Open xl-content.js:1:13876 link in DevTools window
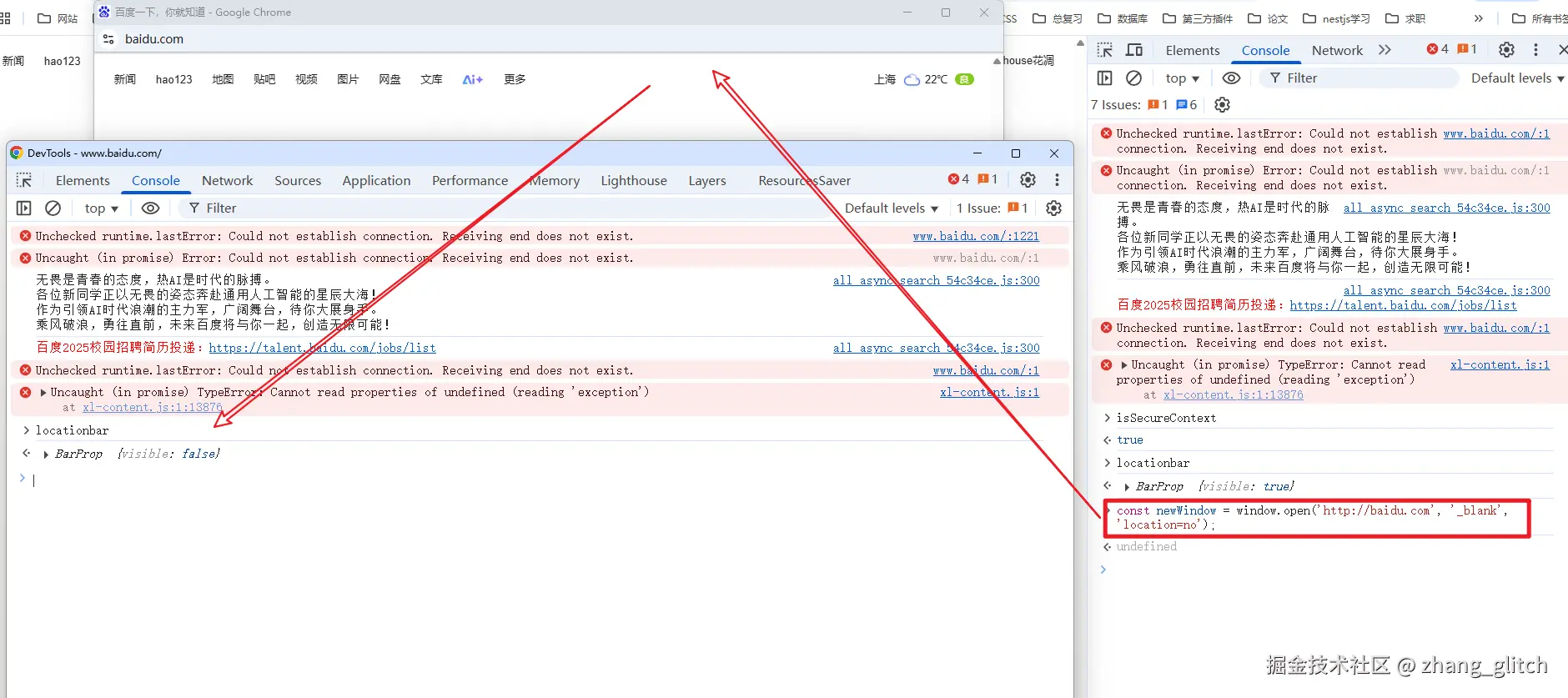Viewport: 1568px width, 698px height. pos(153,407)
